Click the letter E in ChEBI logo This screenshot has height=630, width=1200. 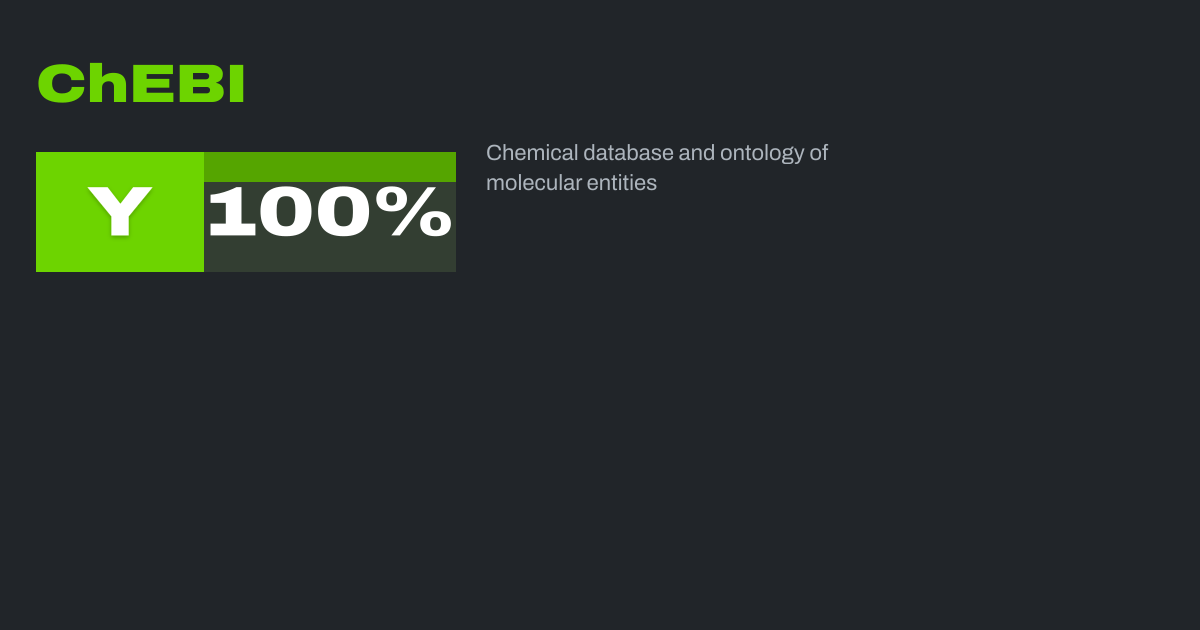click(x=150, y=85)
